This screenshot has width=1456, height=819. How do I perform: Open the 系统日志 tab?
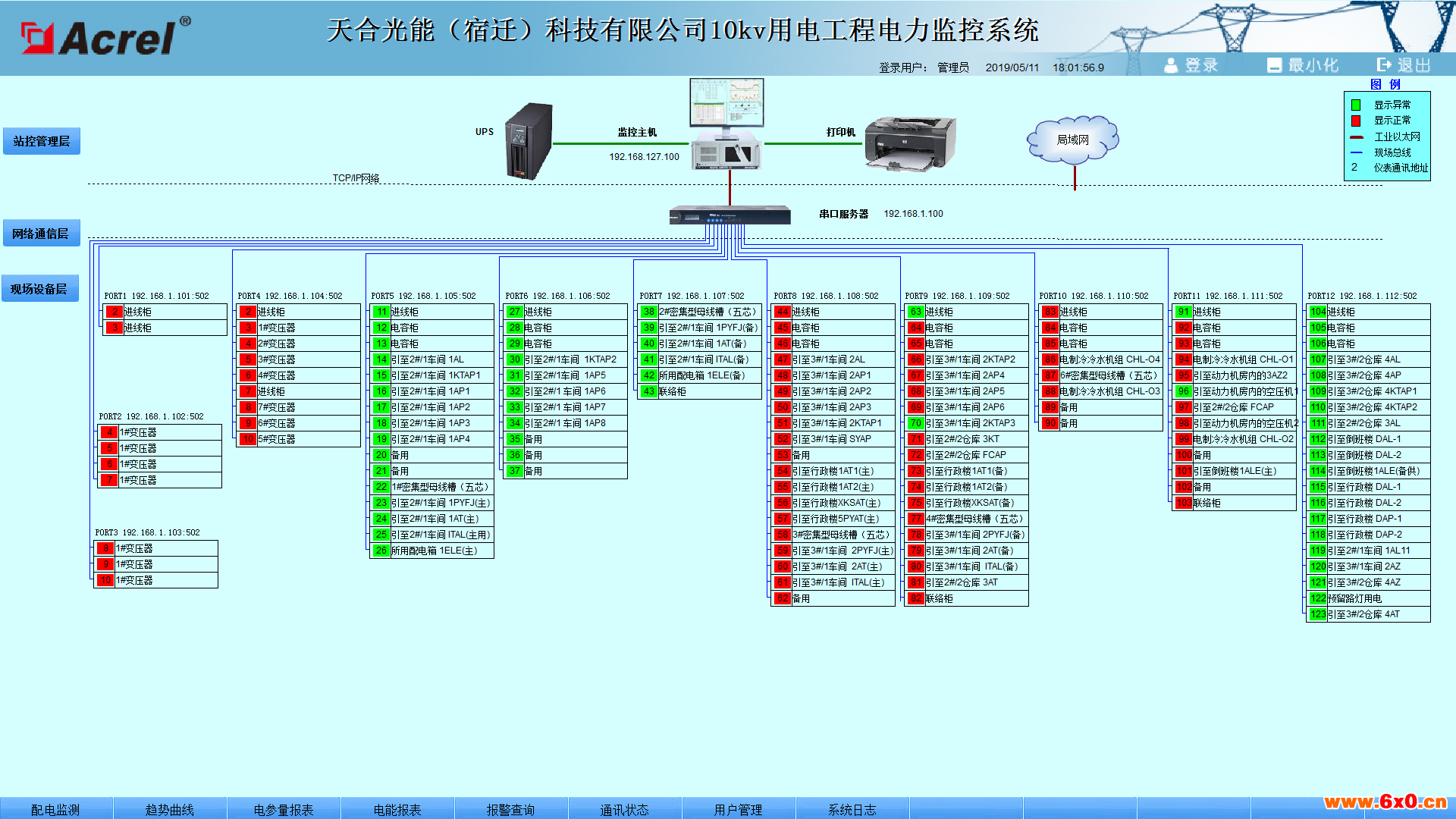[852, 809]
